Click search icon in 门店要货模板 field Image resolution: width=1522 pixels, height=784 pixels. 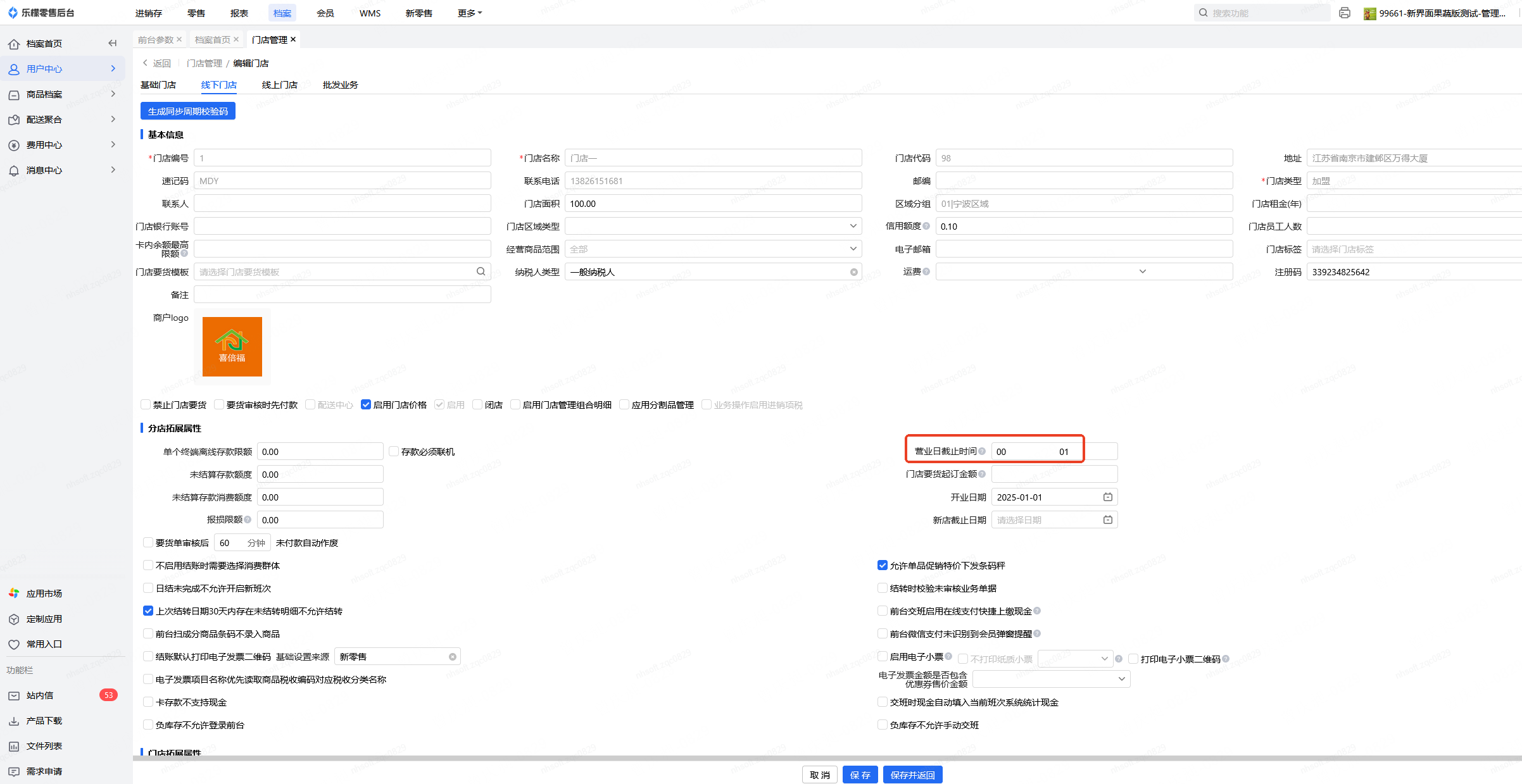481,271
